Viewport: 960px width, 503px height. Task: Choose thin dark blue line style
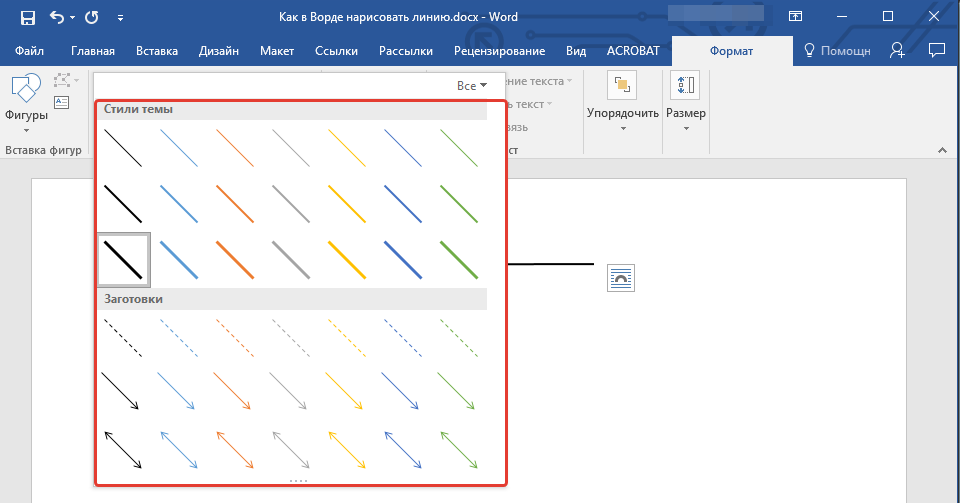403,147
